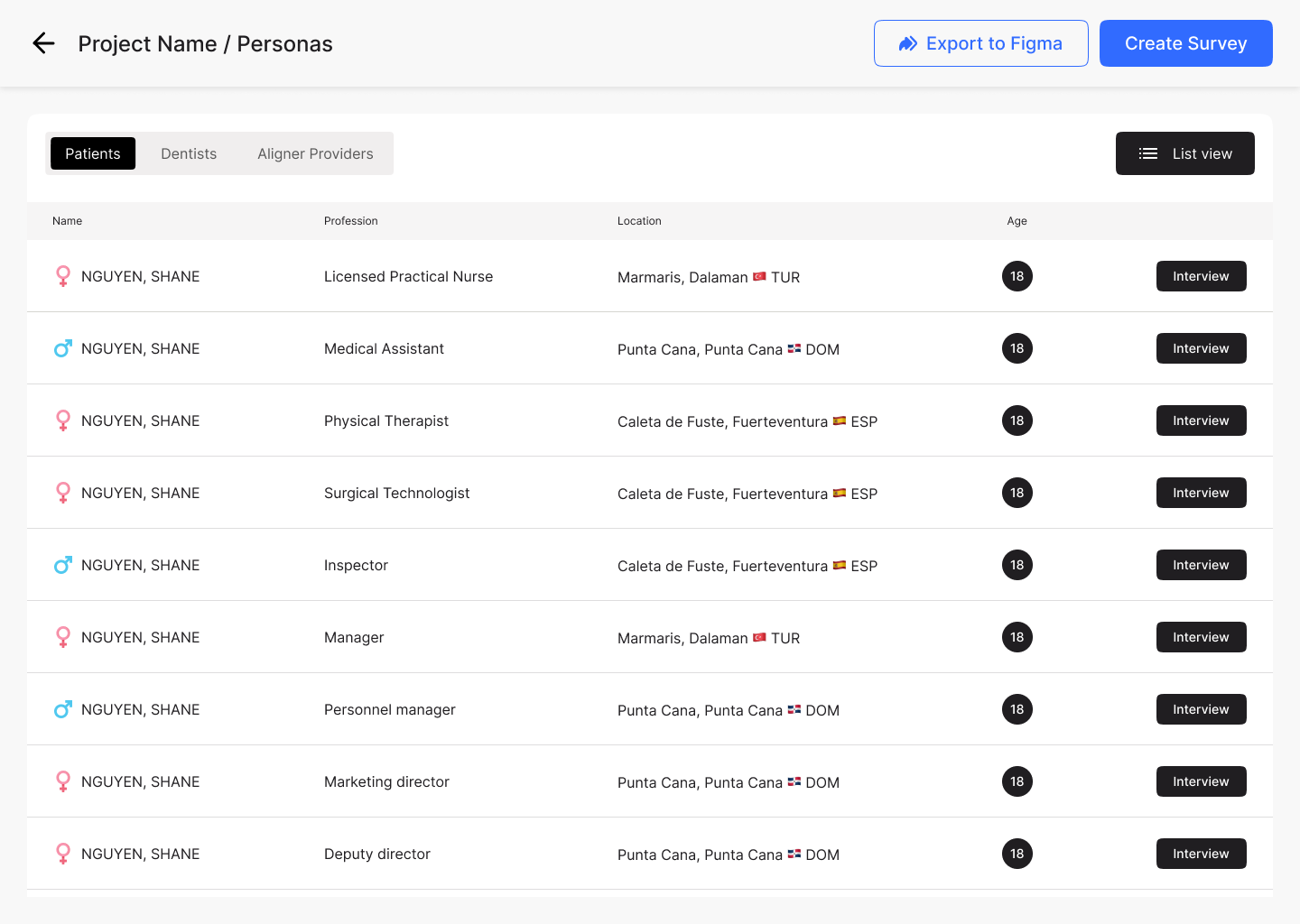Click Turkey flag in Manager row
1300x924 pixels.
(759, 637)
